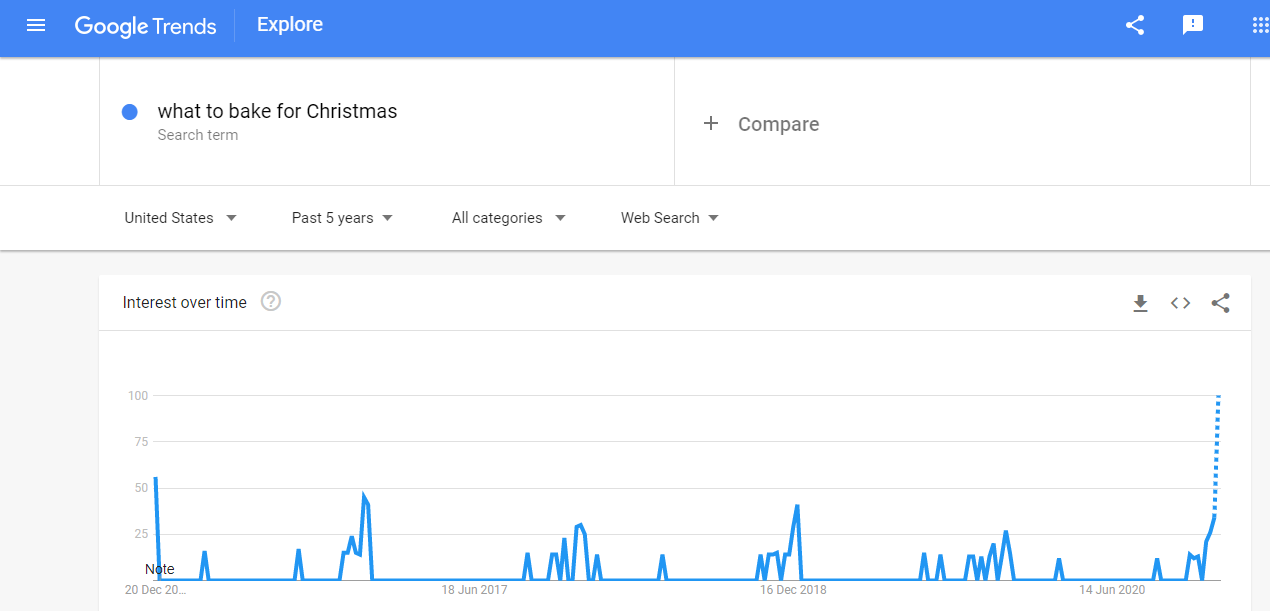Click the Note marker on the chart

click(x=159, y=569)
